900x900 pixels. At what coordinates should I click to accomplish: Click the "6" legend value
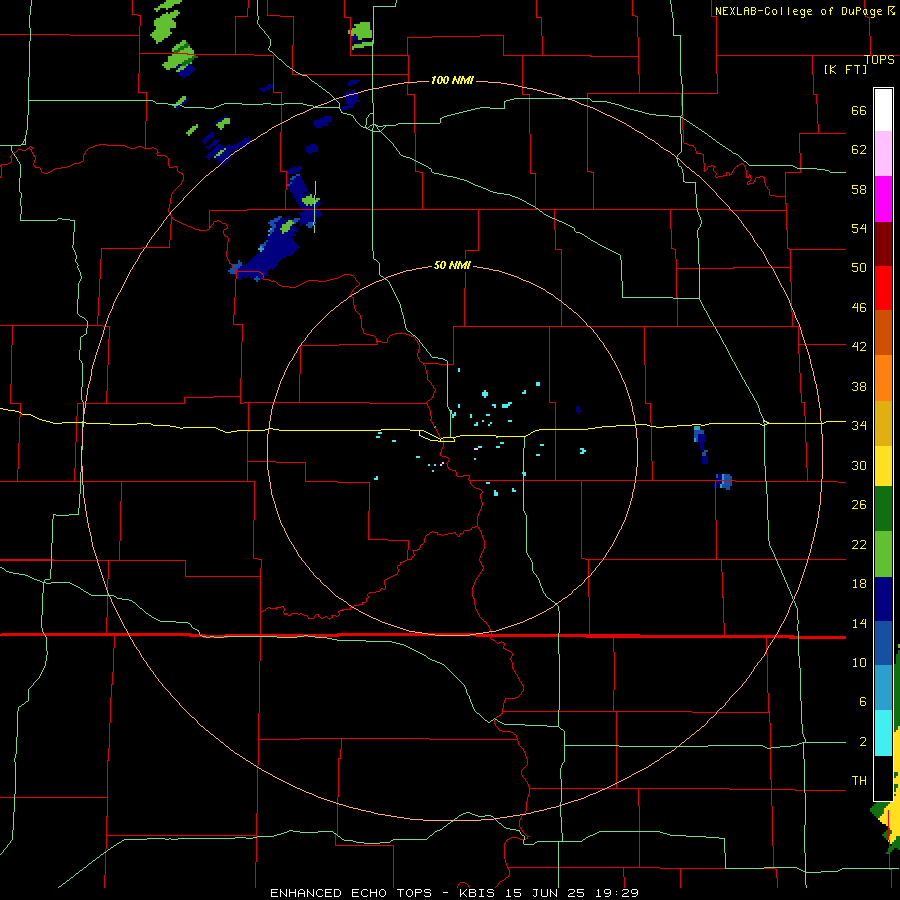coord(862,701)
